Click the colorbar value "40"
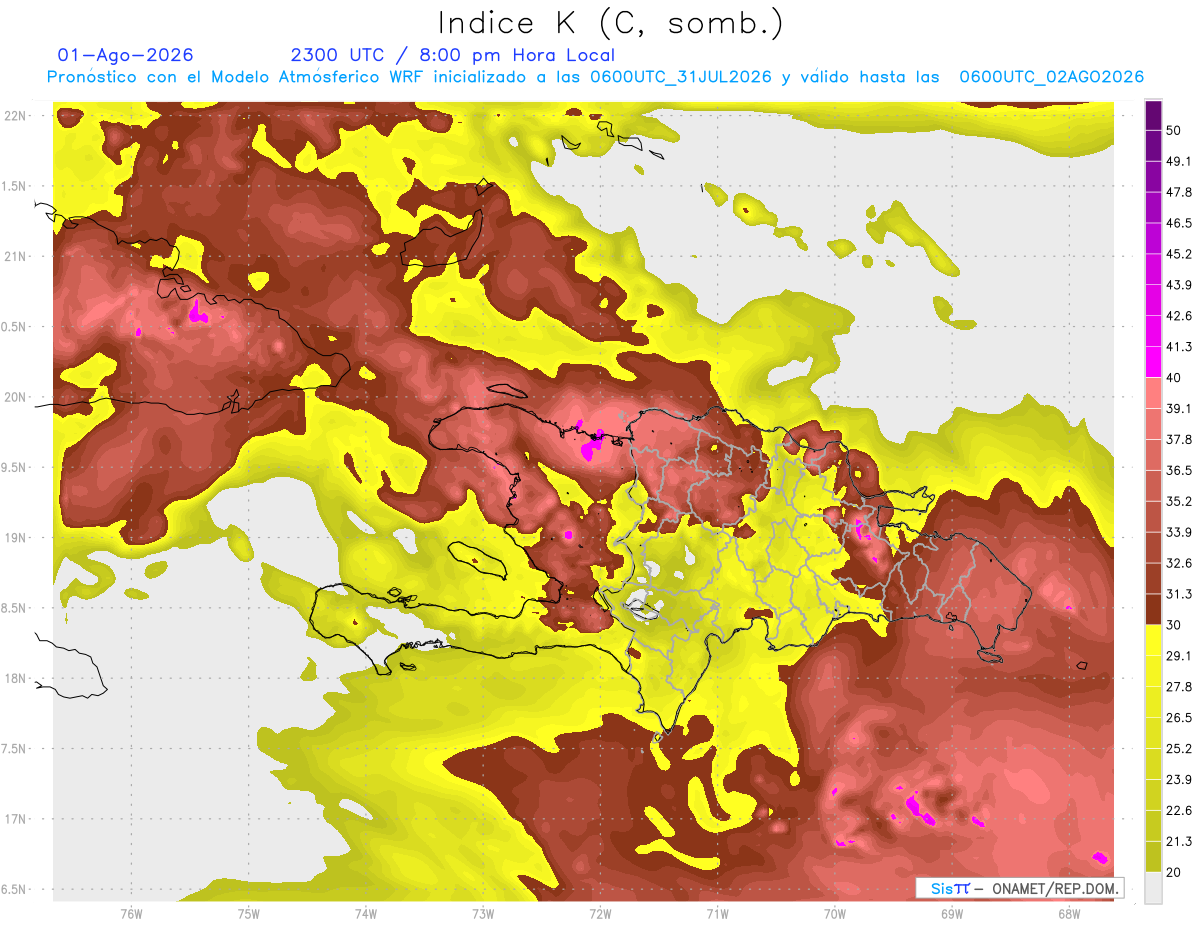This screenshot has height=927, width=1200. (1174, 378)
